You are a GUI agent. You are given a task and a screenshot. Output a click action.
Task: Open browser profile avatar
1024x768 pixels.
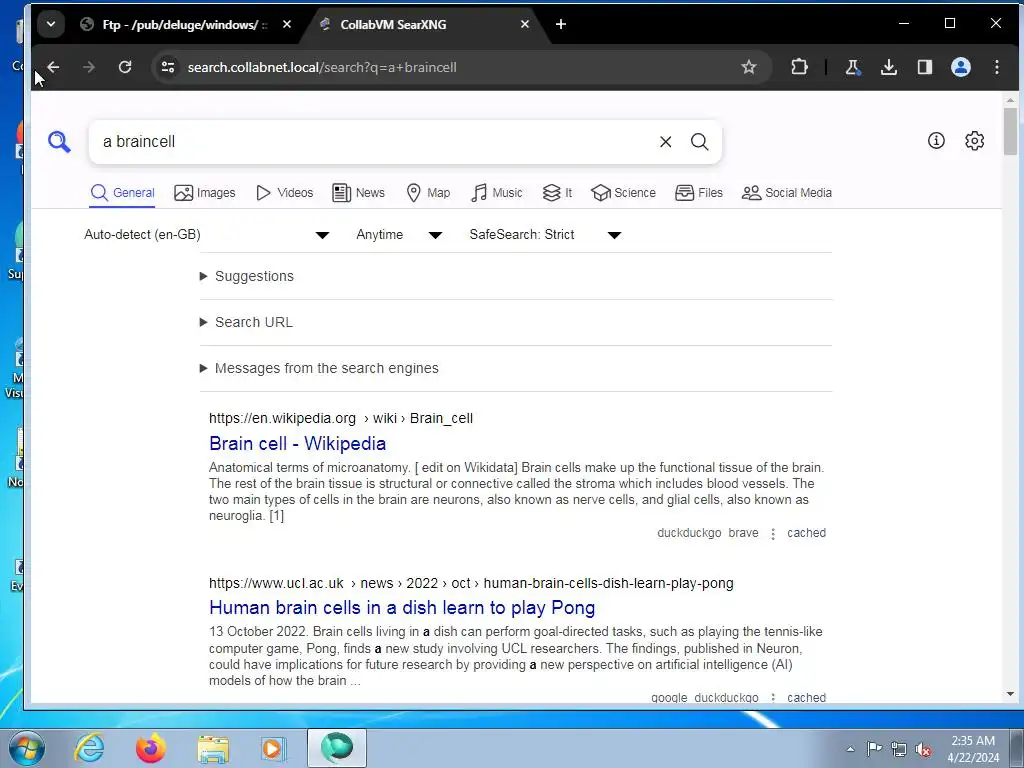click(x=961, y=67)
